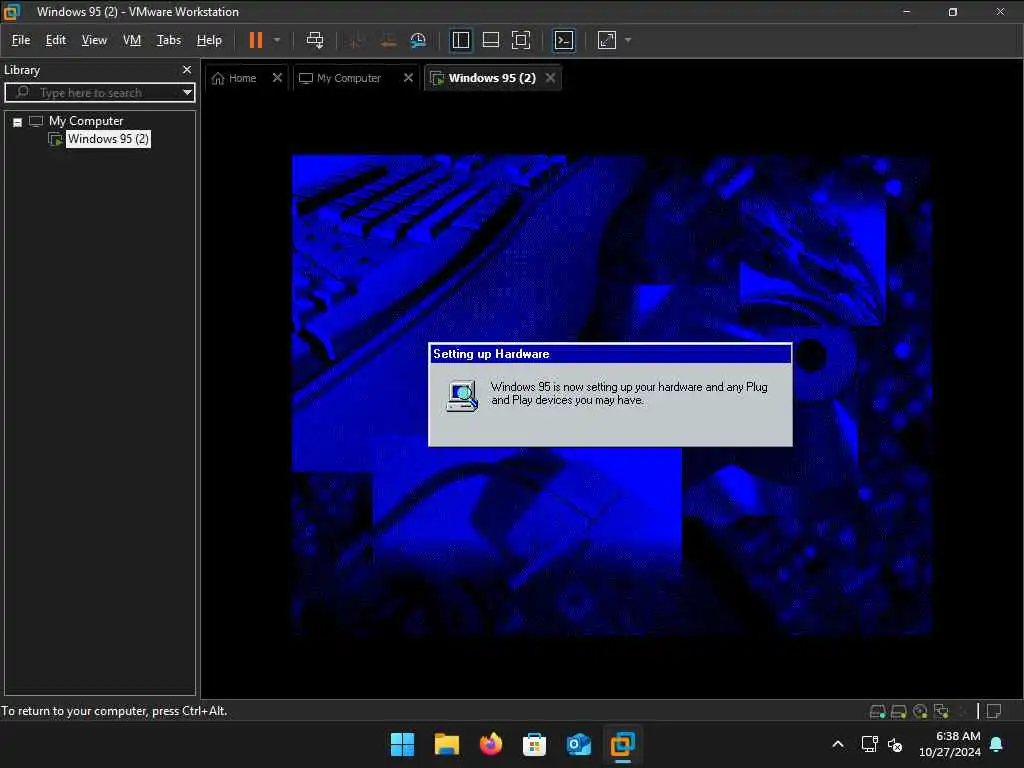Enter full screen mode icon

[520, 40]
